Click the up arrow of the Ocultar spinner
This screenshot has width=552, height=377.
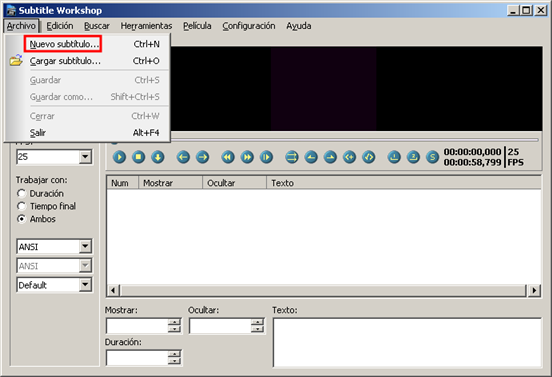tap(258, 322)
